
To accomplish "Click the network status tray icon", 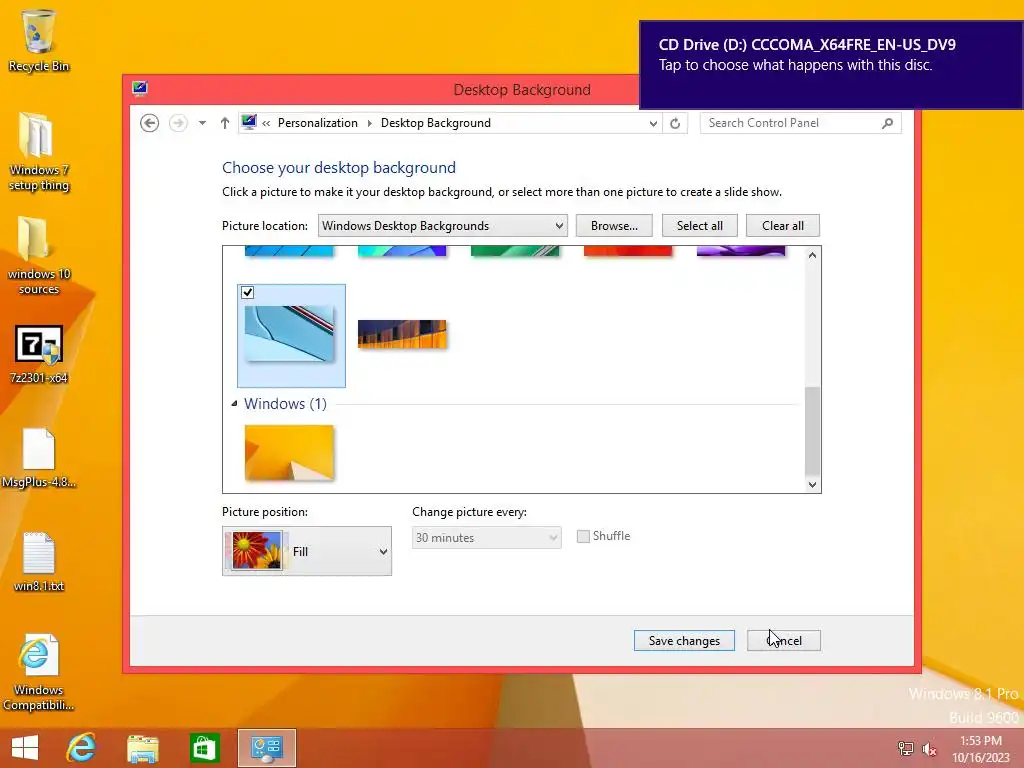I will [906, 748].
